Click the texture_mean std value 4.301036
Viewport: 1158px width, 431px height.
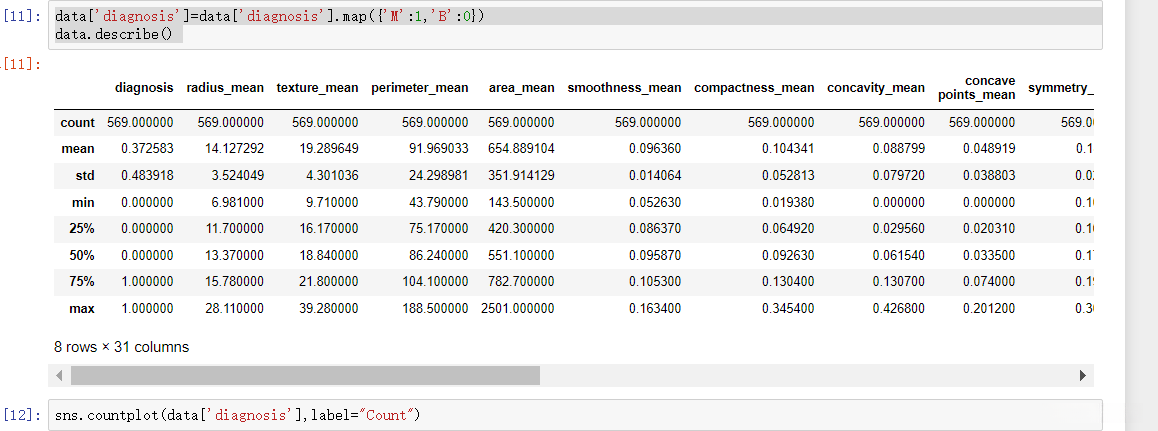pyautogui.click(x=332, y=176)
